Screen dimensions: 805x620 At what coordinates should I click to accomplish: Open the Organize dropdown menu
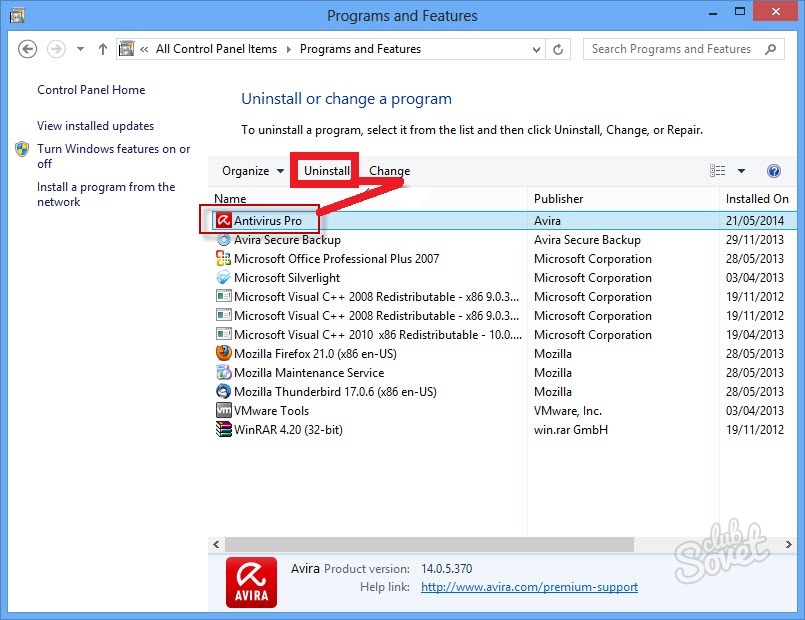(253, 171)
